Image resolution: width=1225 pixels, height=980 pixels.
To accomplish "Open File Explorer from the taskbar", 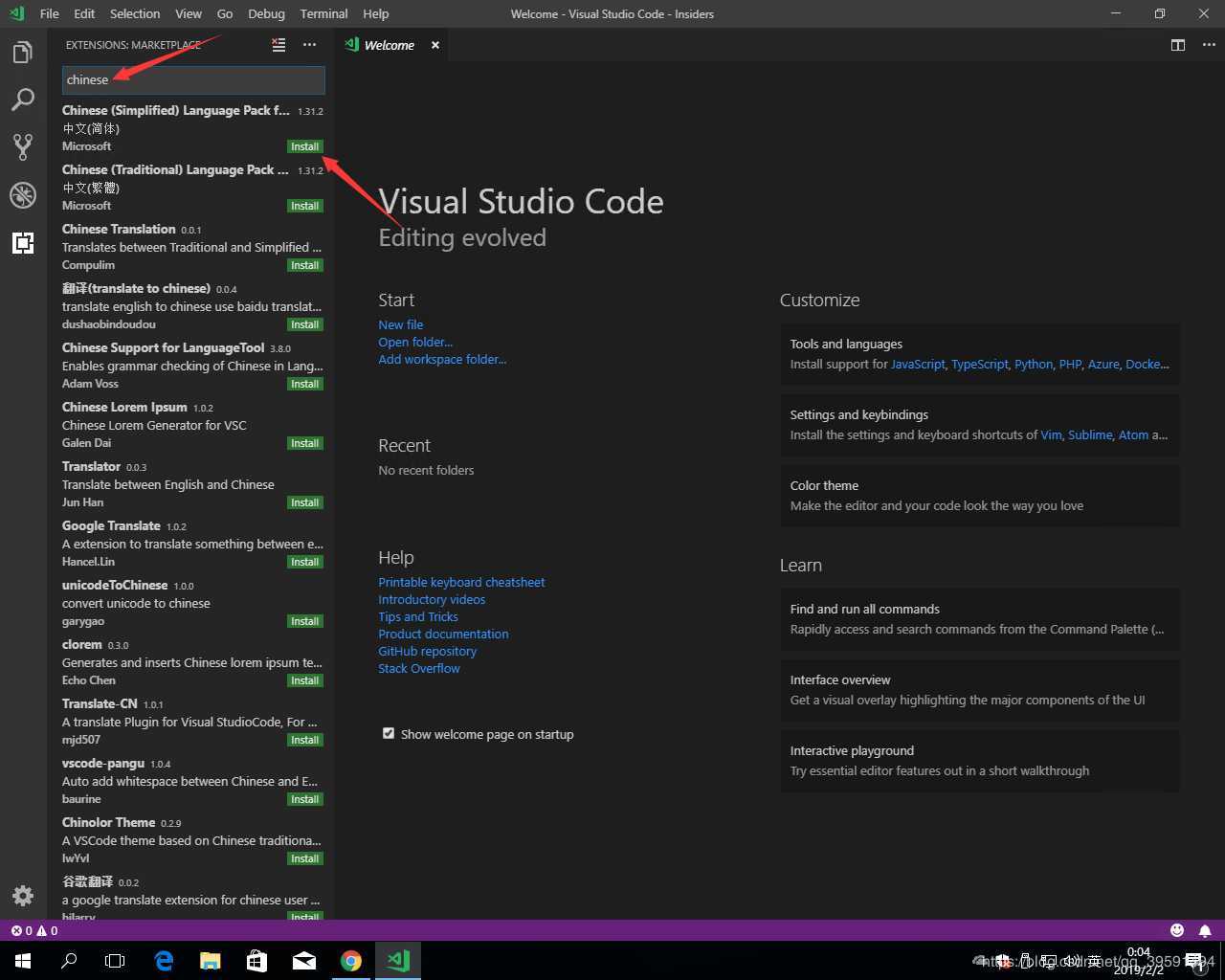I will coord(211,961).
